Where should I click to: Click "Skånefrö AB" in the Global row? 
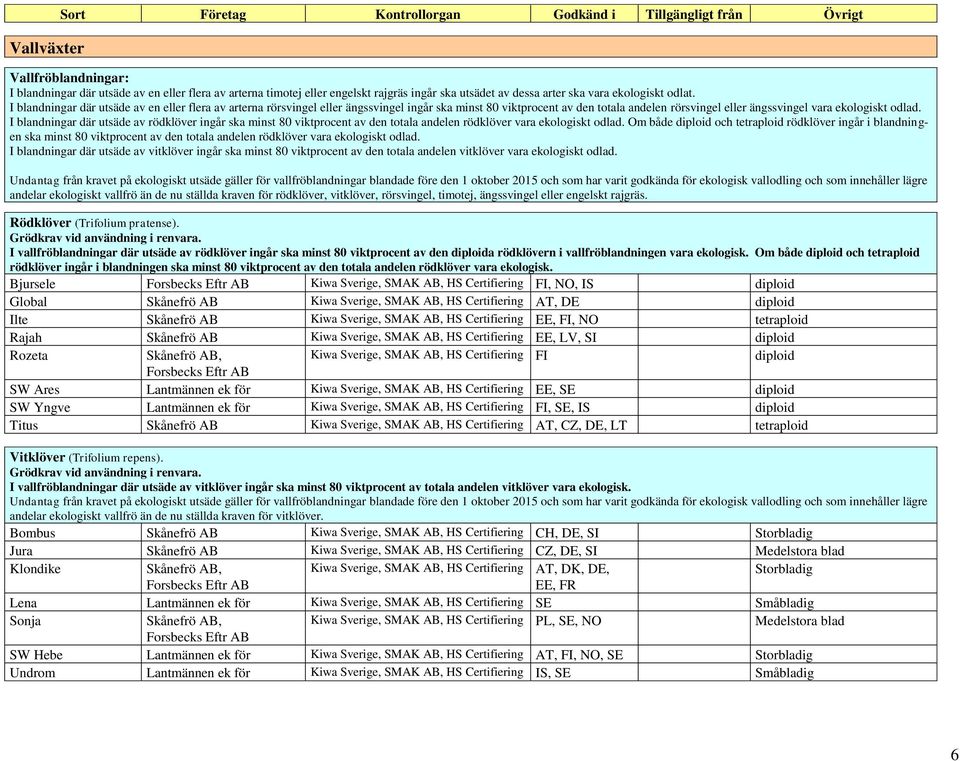(x=182, y=302)
